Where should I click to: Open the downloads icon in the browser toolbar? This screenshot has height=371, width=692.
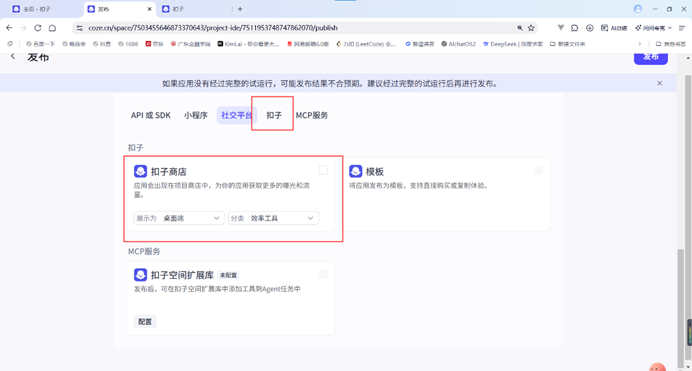pyautogui.click(x=590, y=28)
